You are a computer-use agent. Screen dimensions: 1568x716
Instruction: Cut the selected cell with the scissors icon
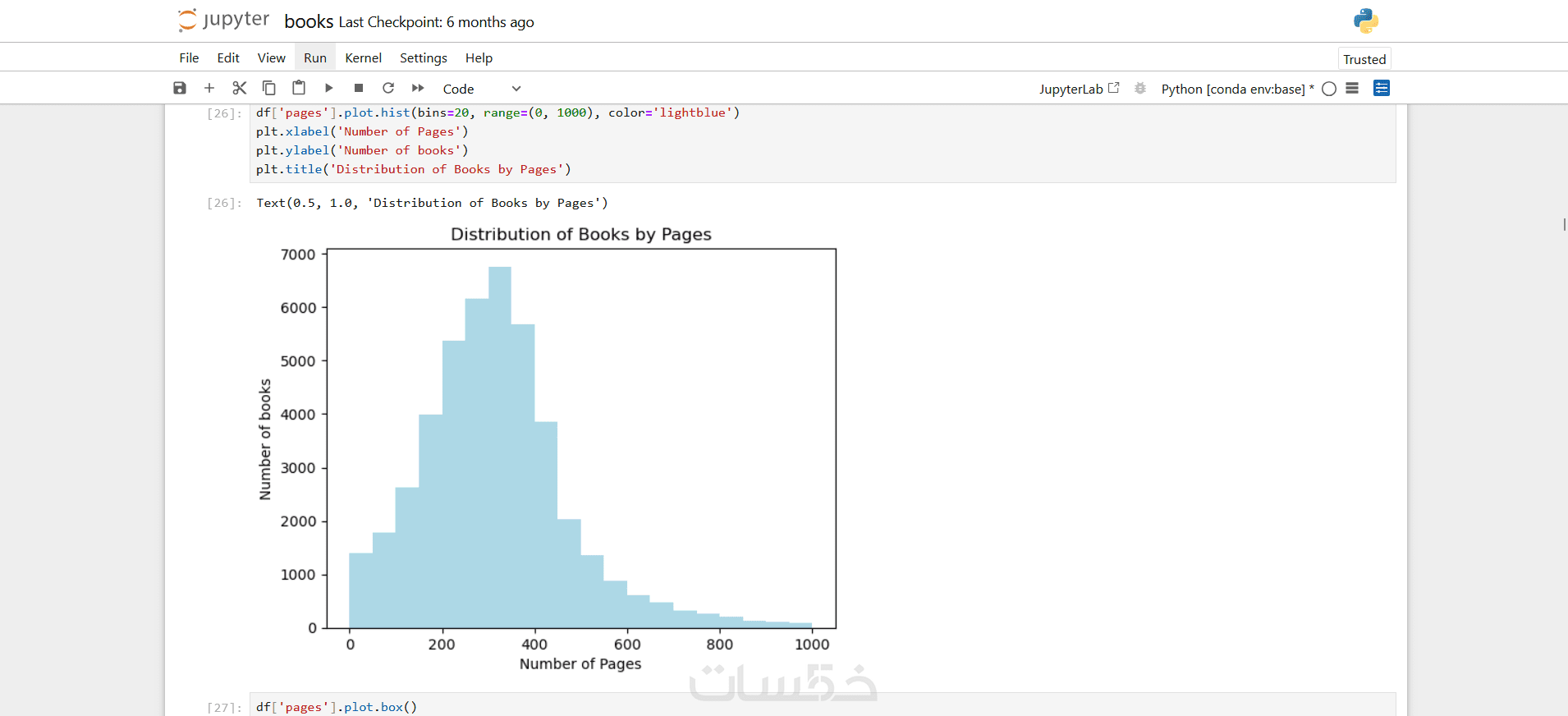(240, 88)
